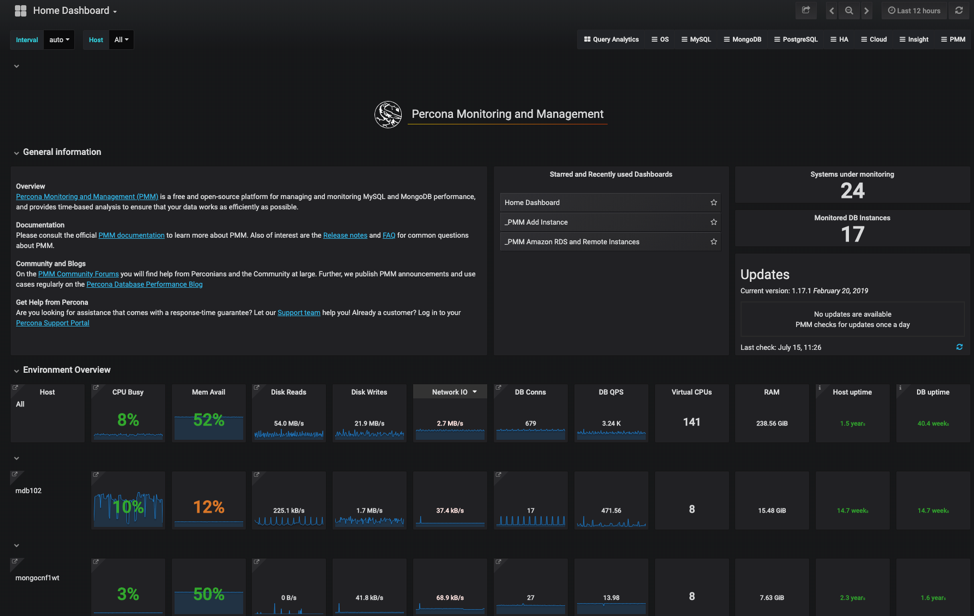This screenshot has height=616, width=974.
Task: Click the PMM logo above the dashboard title
Action: pyautogui.click(x=388, y=114)
